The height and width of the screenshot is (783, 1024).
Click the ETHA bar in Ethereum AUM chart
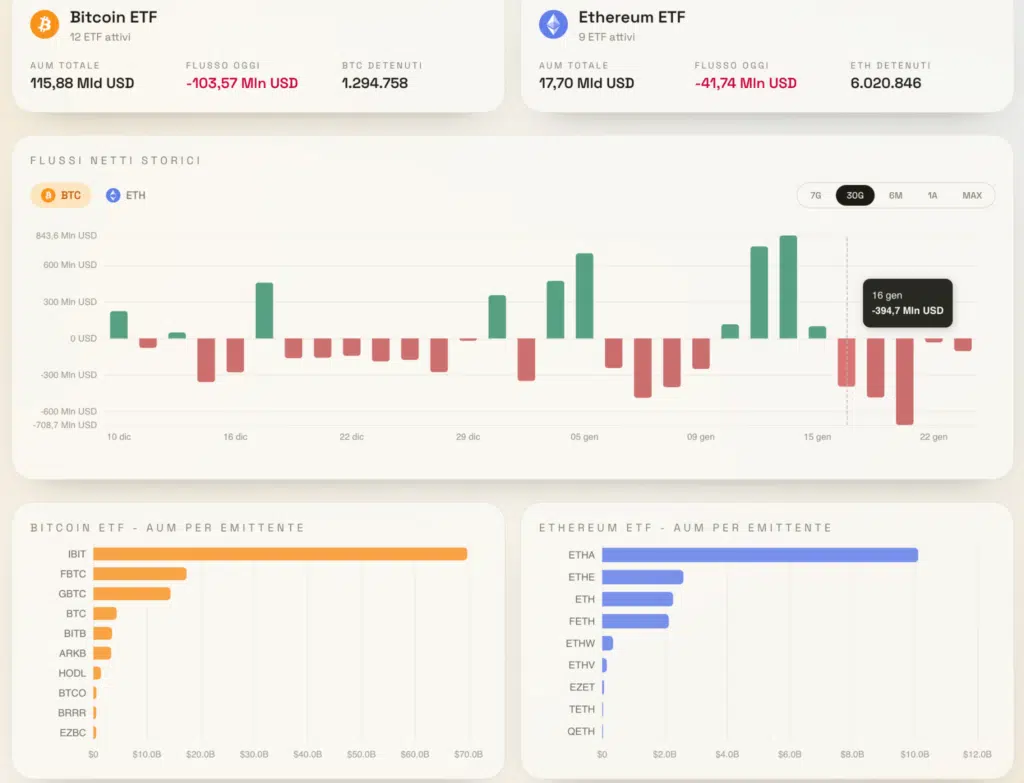[x=759, y=555]
